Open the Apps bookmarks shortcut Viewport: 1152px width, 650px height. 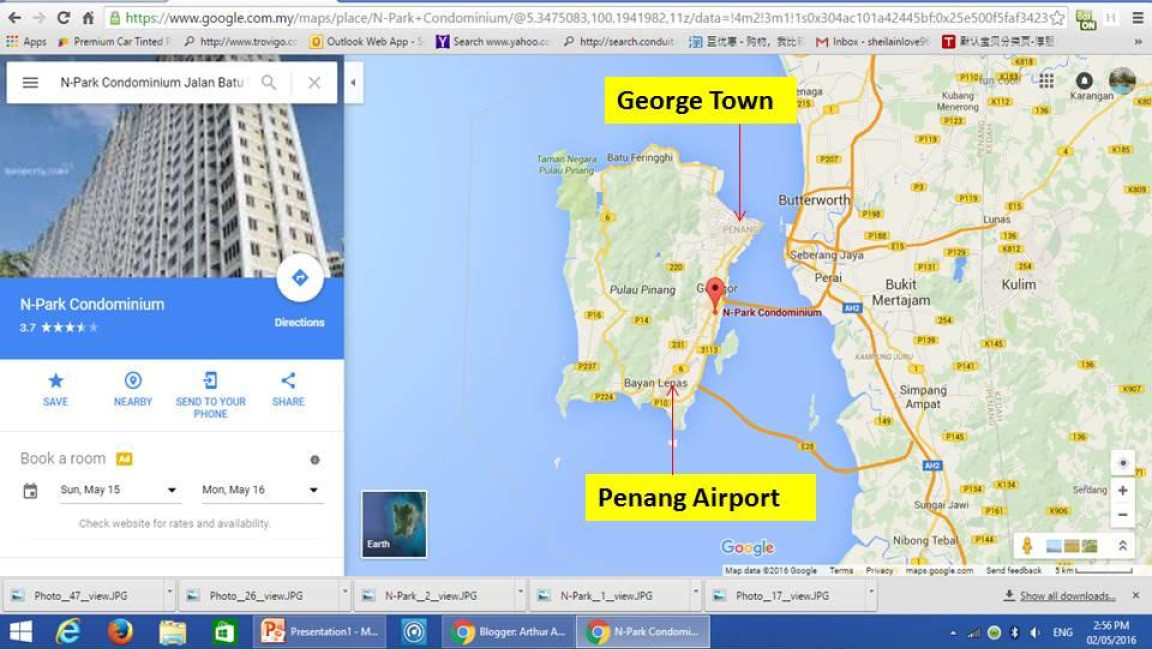tap(26, 42)
